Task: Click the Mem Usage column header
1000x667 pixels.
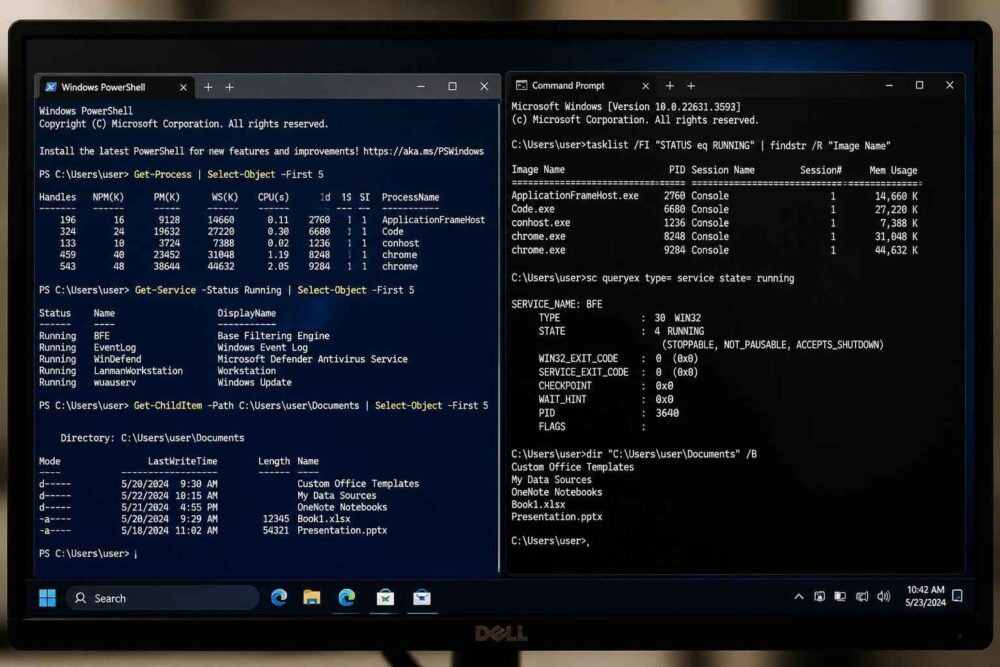Action: (893, 170)
